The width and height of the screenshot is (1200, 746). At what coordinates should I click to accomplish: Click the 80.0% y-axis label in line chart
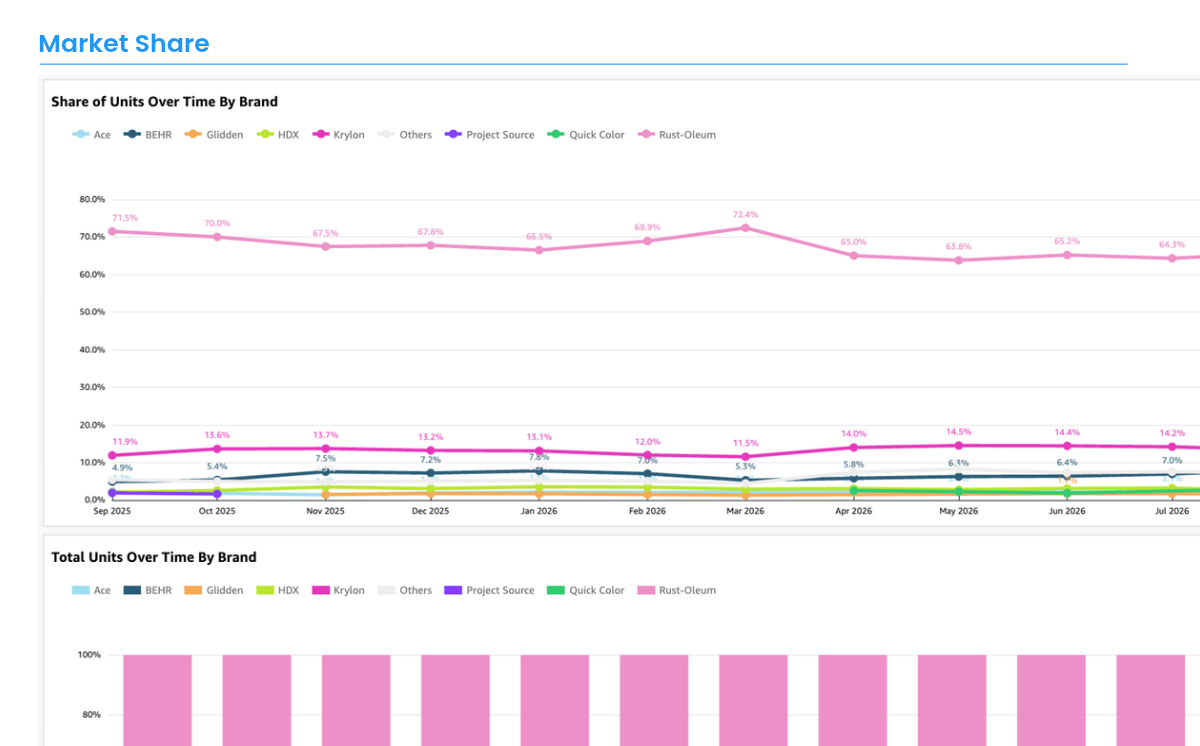pos(92,200)
